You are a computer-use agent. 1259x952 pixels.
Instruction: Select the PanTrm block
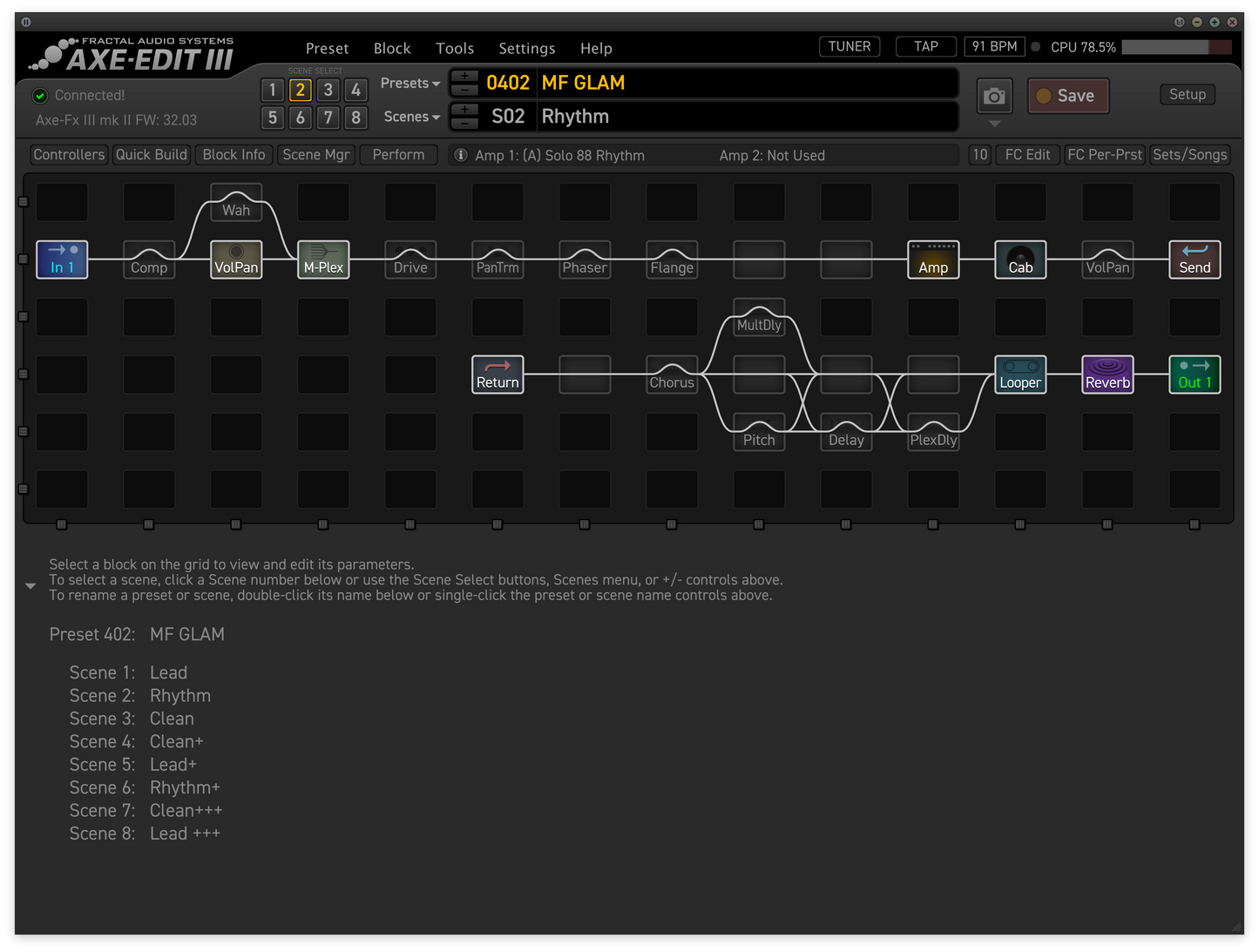point(498,260)
